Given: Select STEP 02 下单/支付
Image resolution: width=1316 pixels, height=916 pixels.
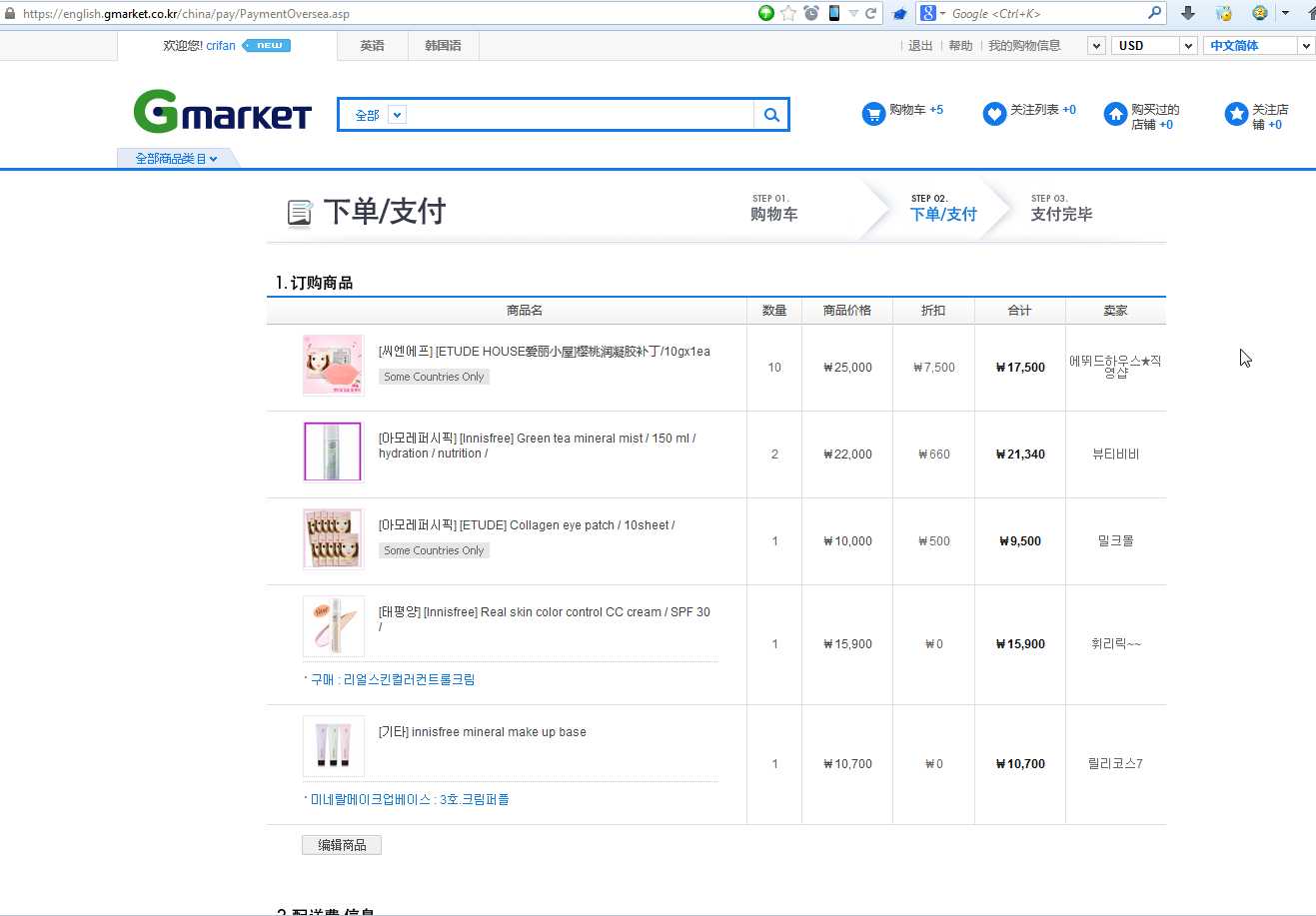Looking at the screenshot, I should tap(943, 209).
